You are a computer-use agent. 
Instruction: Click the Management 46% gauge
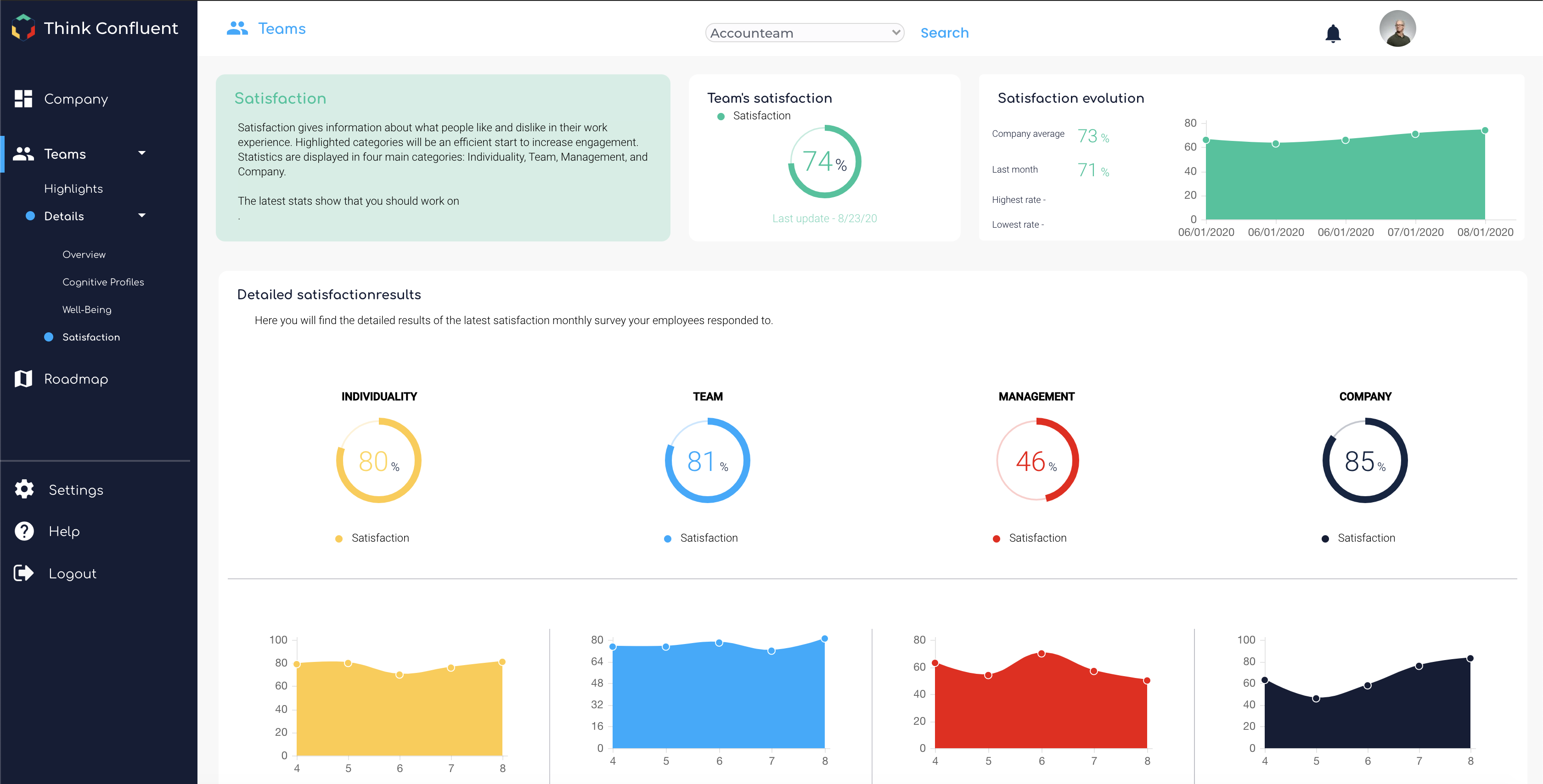(1037, 460)
